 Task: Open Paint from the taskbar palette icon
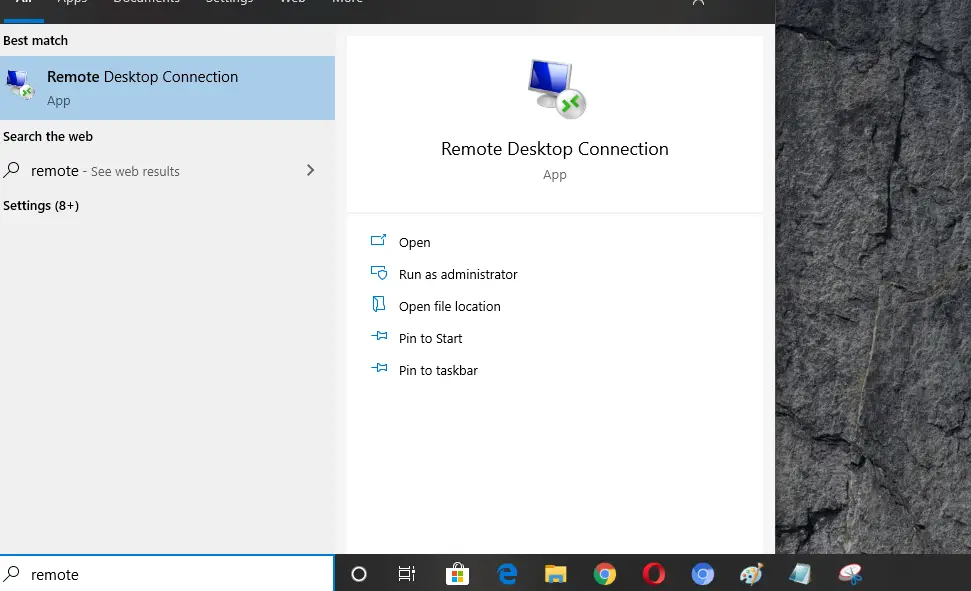[751, 574]
